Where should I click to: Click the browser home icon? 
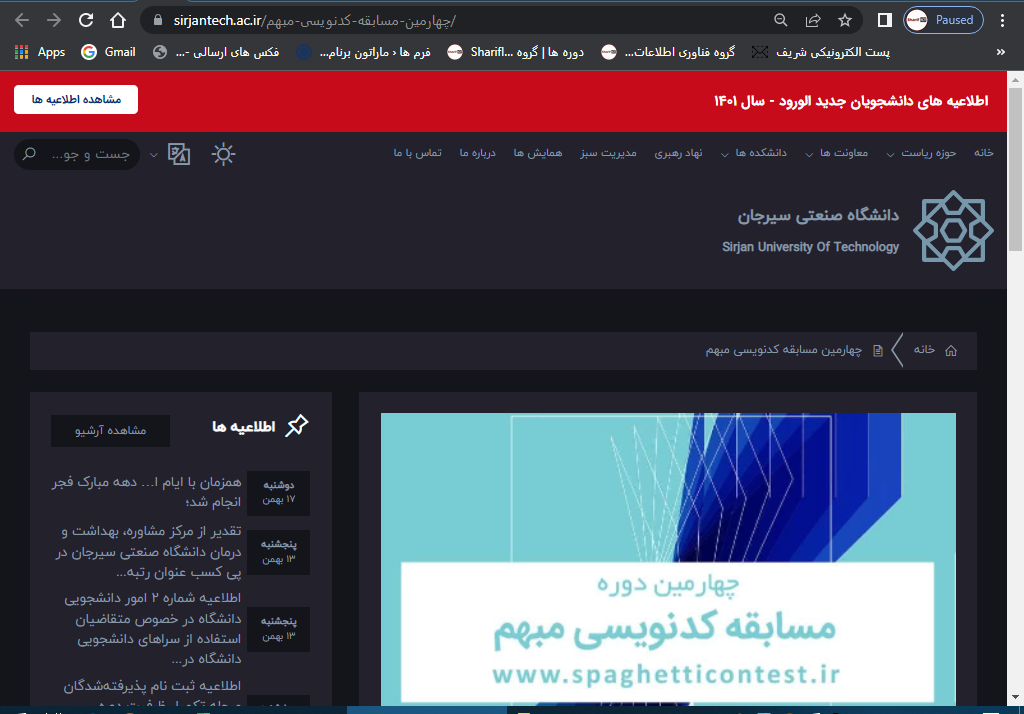tap(118, 20)
